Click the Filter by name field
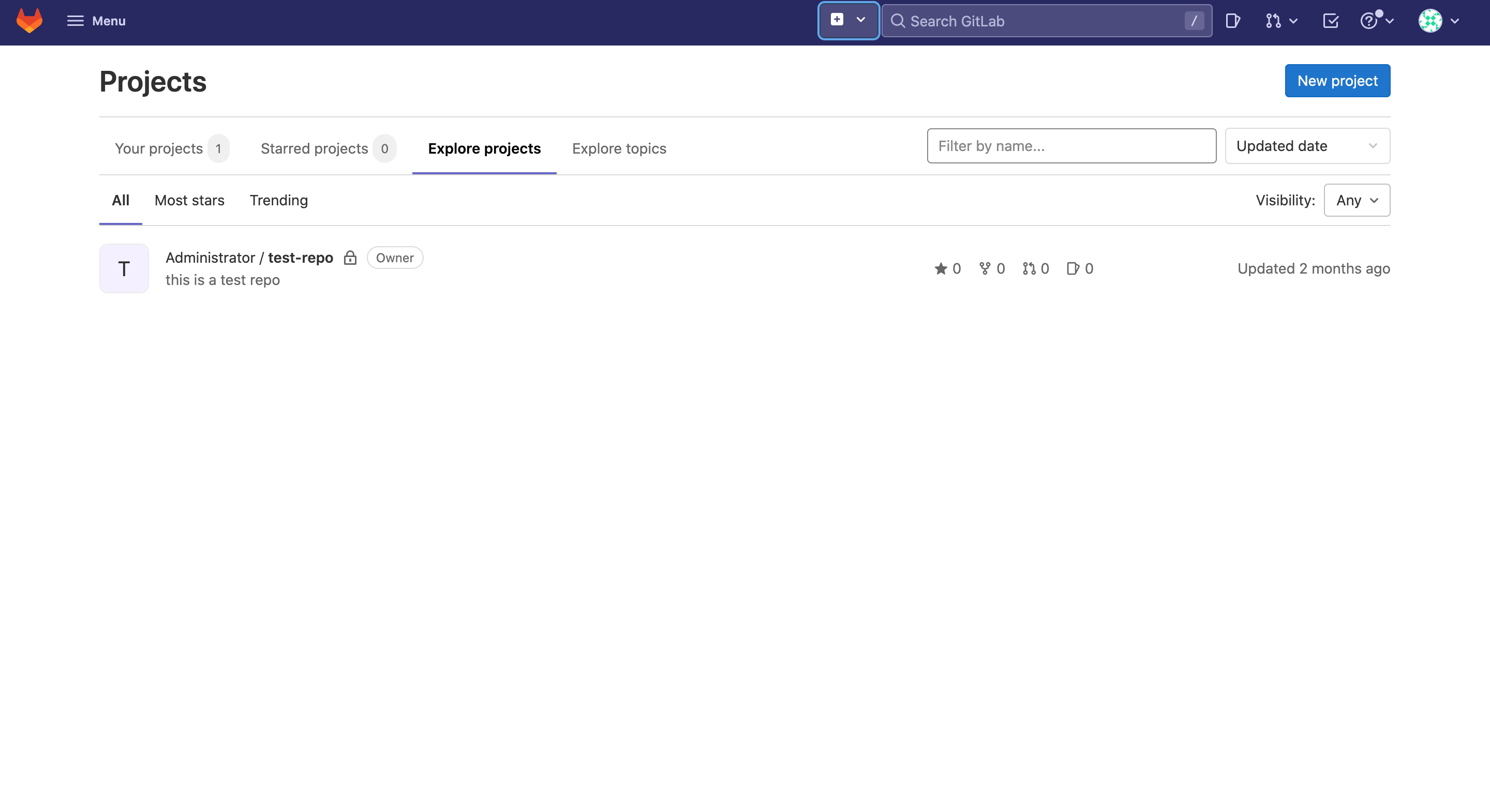Viewport: 1490px width, 812px height. point(1071,146)
